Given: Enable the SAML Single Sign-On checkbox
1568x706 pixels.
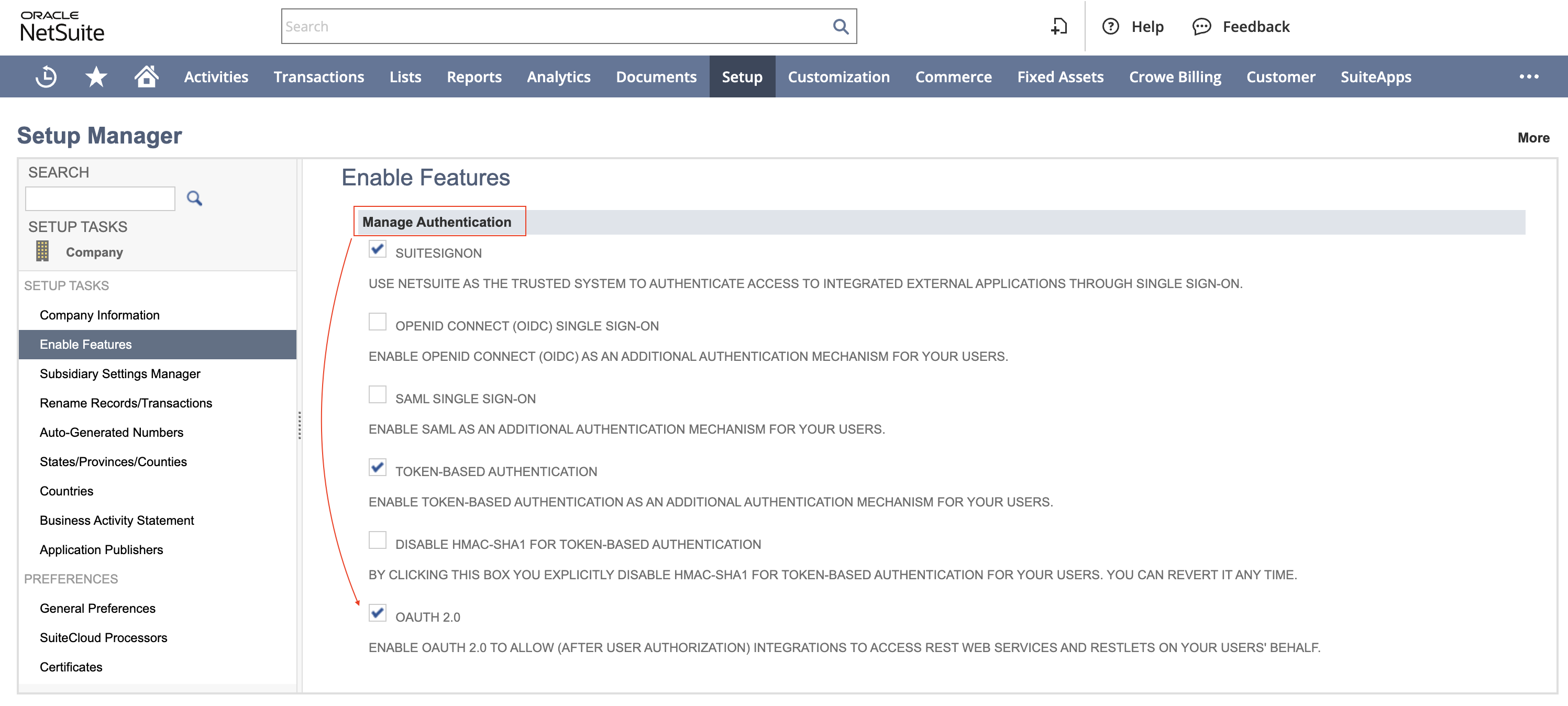Looking at the screenshot, I should (378, 394).
